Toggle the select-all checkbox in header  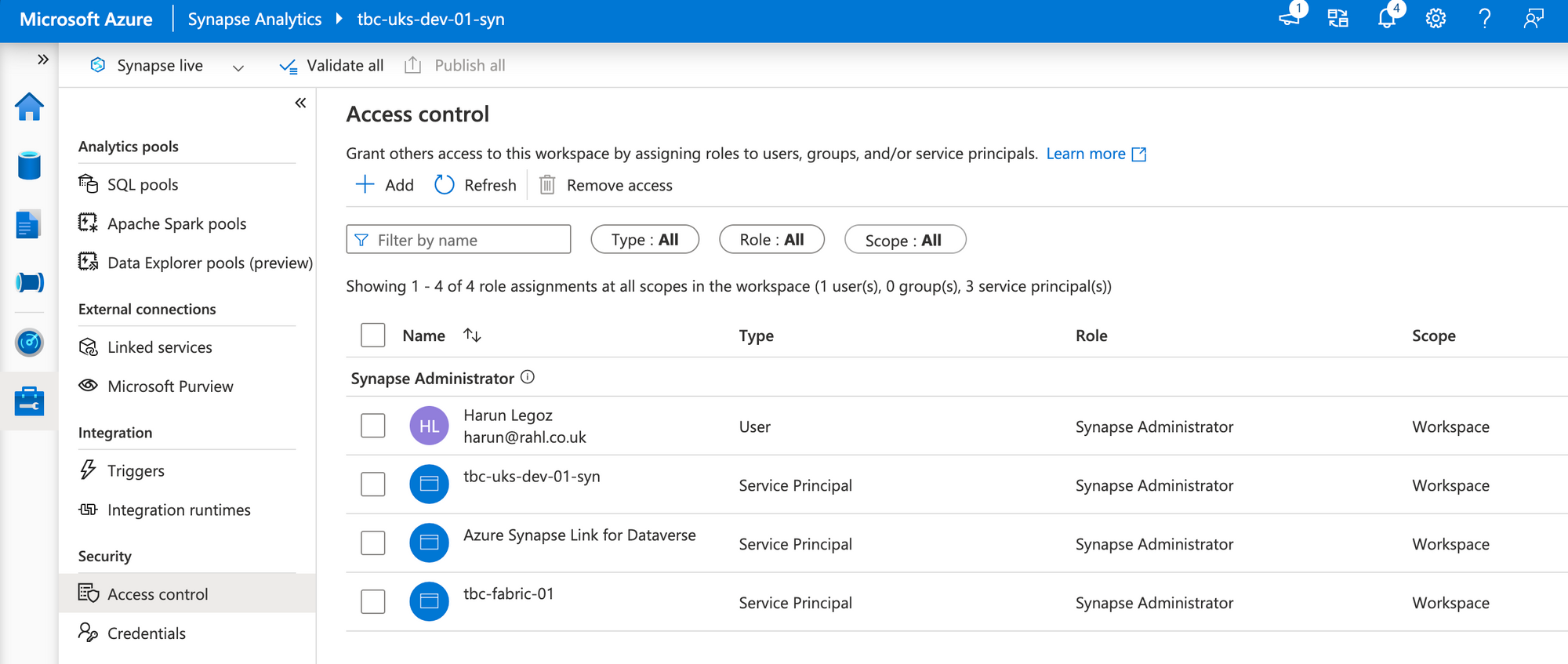pyautogui.click(x=373, y=336)
